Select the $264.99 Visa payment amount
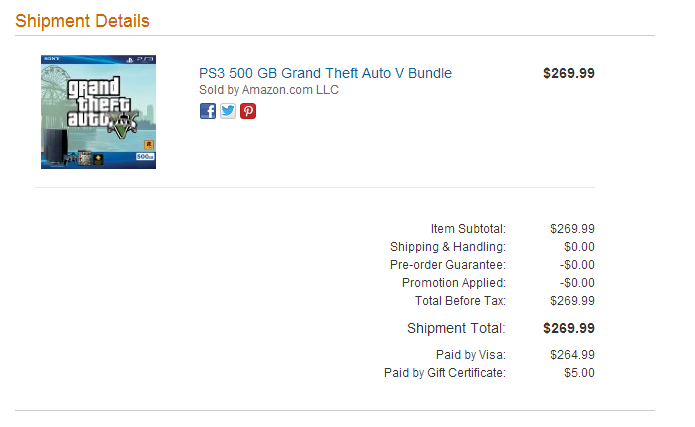Viewport: 695px width, 427px height. [572, 355]
